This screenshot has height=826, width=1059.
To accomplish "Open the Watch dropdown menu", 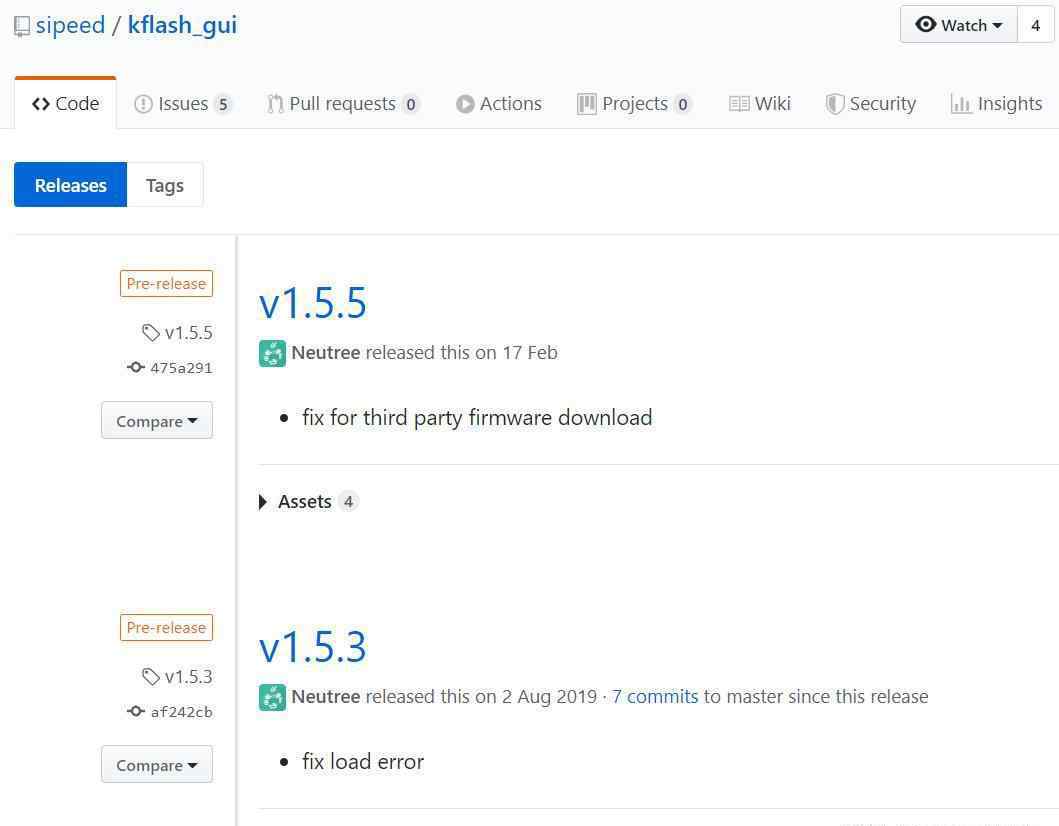I will tap(959, 25).
